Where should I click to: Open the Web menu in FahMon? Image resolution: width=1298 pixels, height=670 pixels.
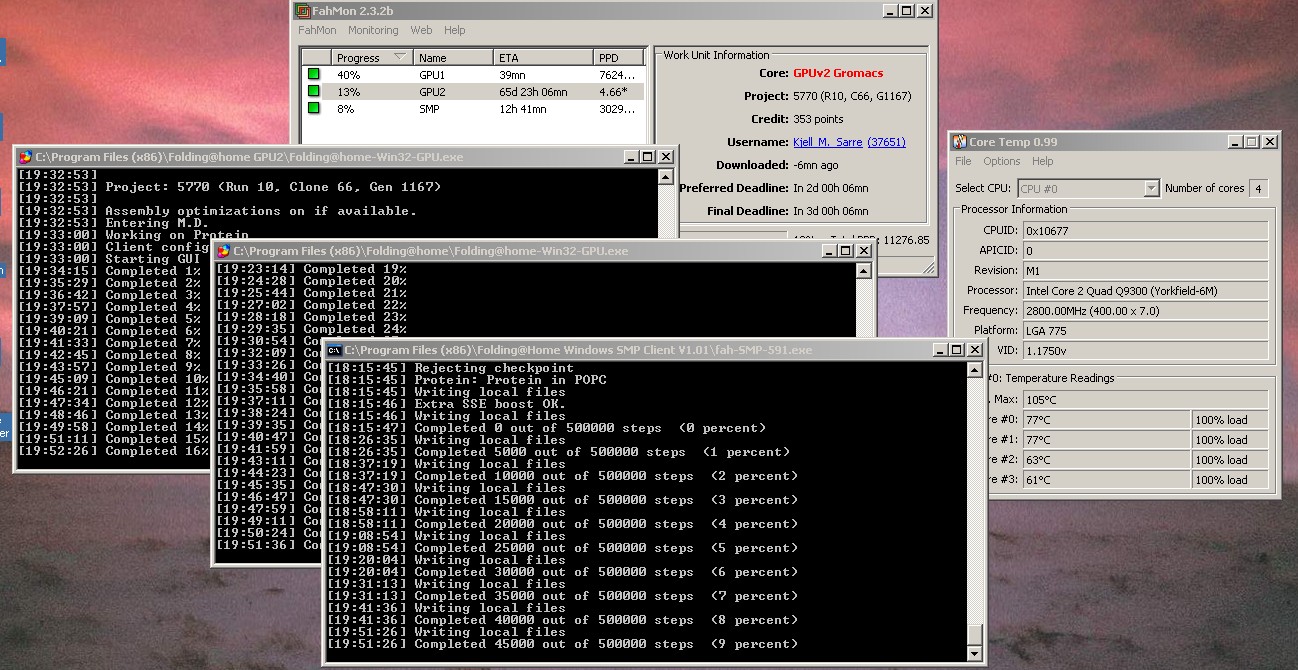coord(421,31)
